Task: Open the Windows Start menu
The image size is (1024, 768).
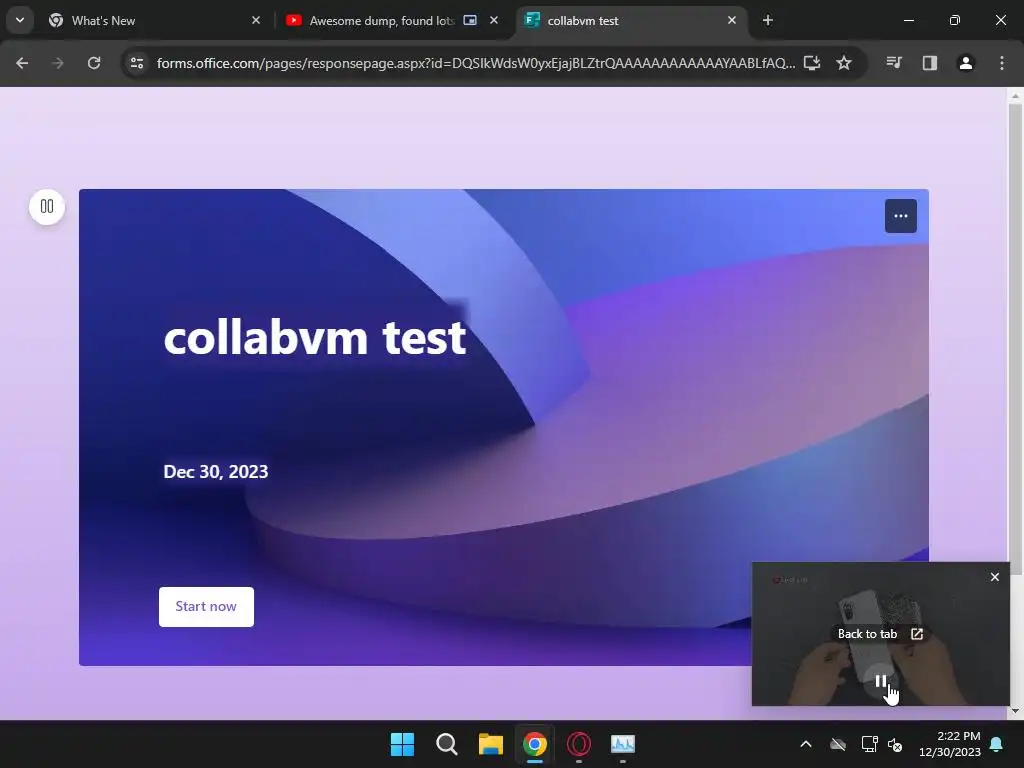Action: click(x=402, y=744)
